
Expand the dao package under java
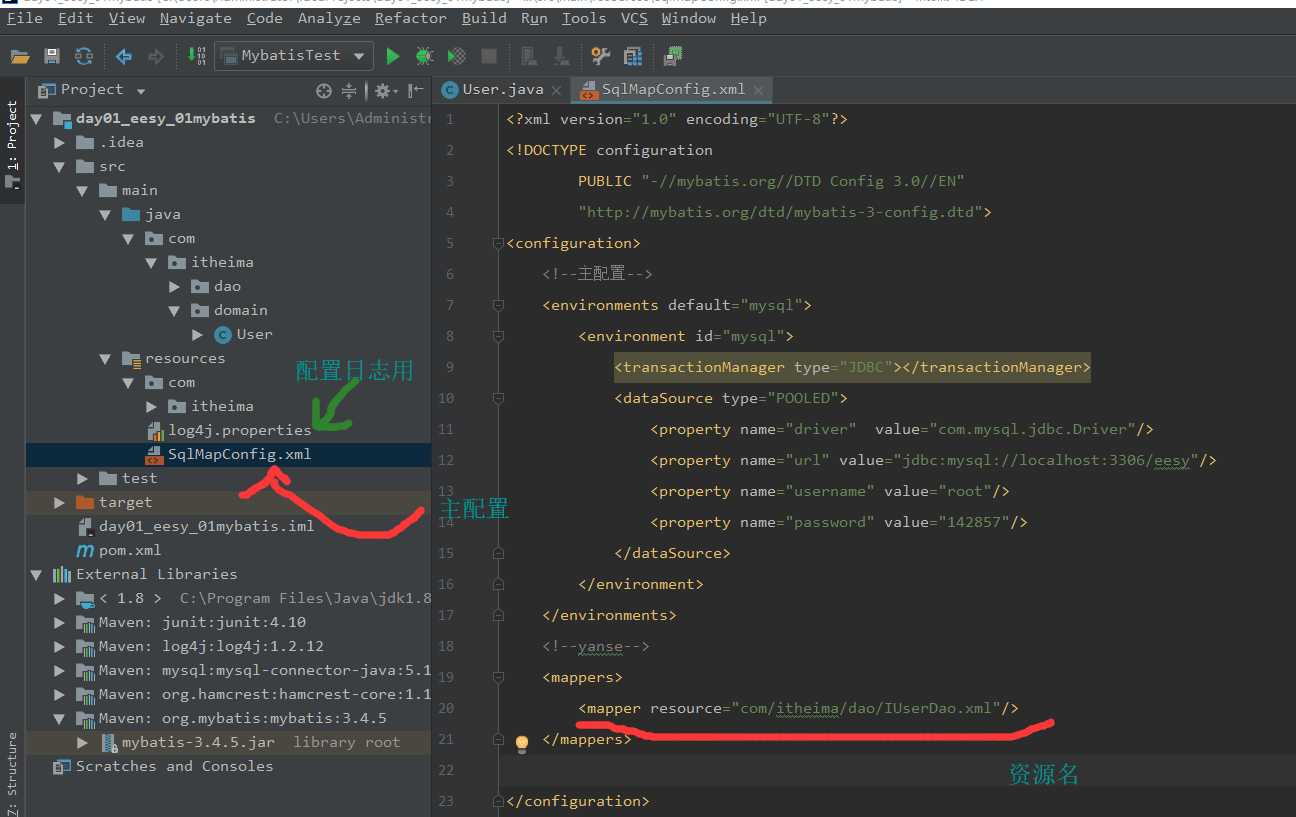tap(175, 286)
